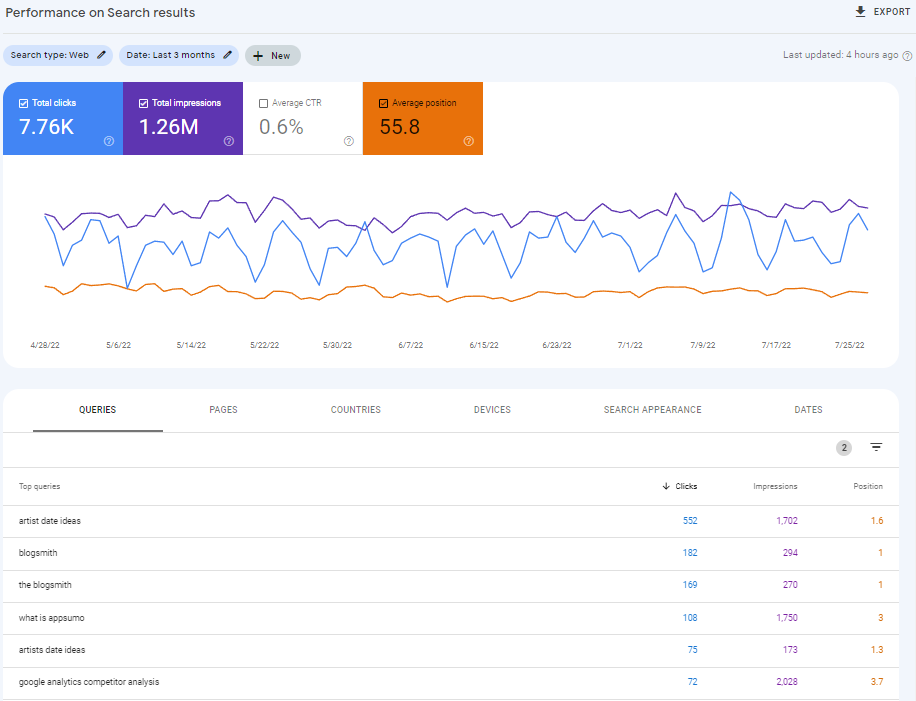
Task: Open help icon in Total impressions card
Action: (228, 141)
